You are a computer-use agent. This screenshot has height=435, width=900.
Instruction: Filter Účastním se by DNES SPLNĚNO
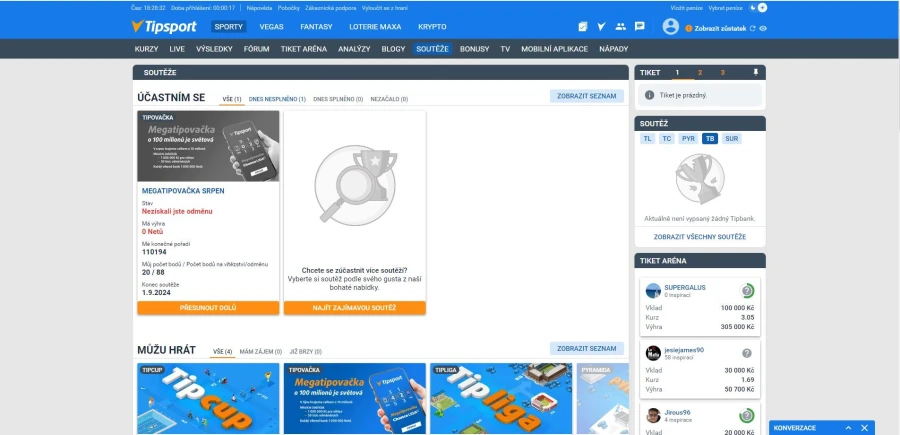tap(338, 99)
